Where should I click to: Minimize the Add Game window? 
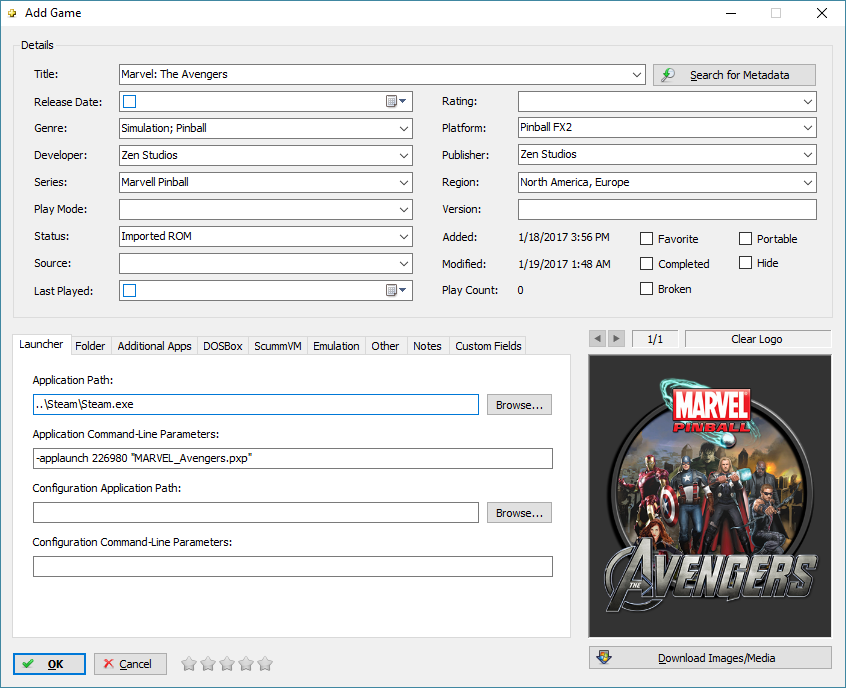point(731,13)
